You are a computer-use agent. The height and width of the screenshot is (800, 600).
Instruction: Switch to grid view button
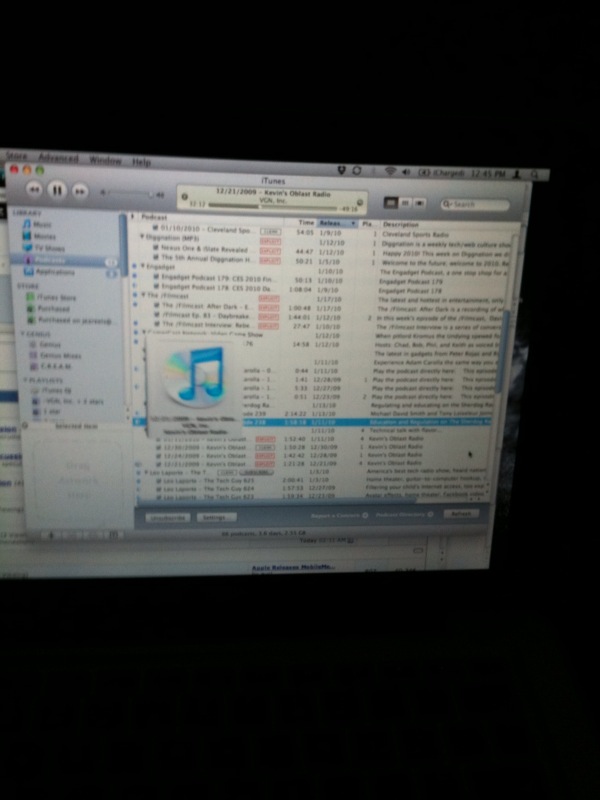pyautogui.click(x=405, y=203)
